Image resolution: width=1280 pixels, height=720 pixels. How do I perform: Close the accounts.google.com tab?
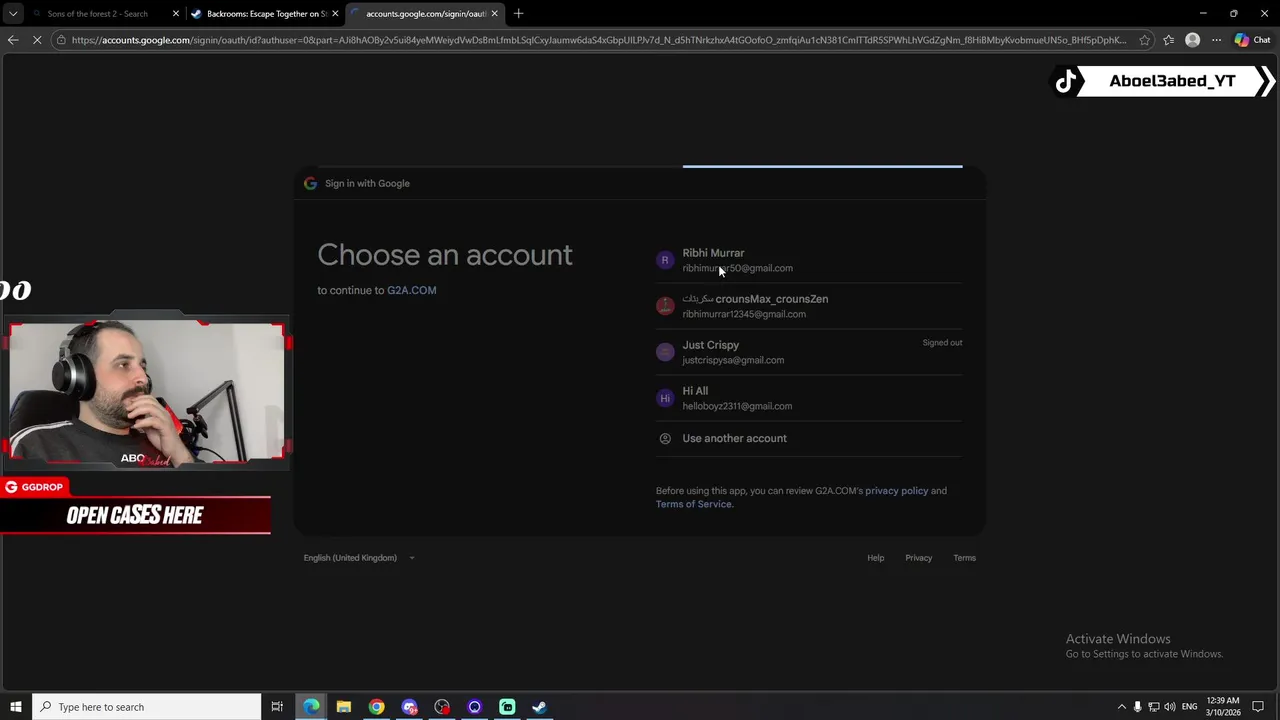pyautogui.click(x=494, y=14)
